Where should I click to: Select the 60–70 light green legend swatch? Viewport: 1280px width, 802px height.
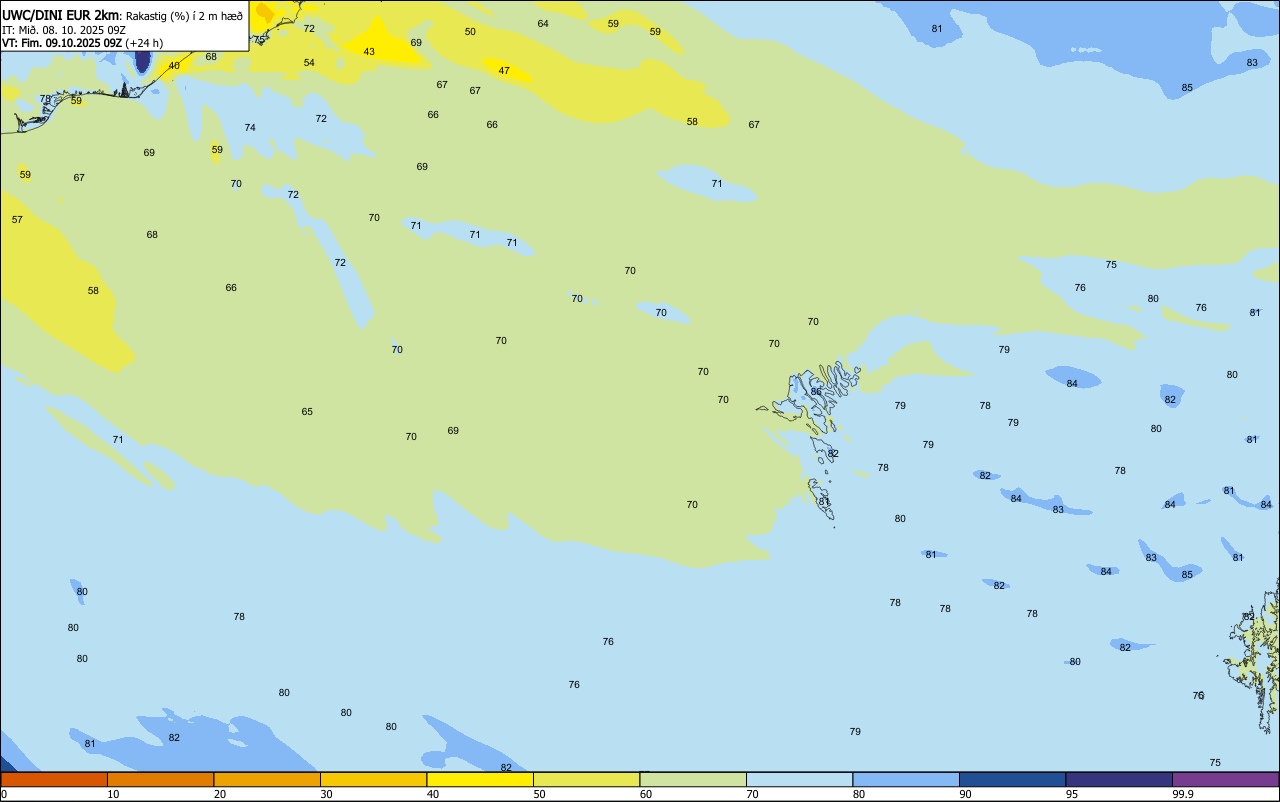click(693, 779)
